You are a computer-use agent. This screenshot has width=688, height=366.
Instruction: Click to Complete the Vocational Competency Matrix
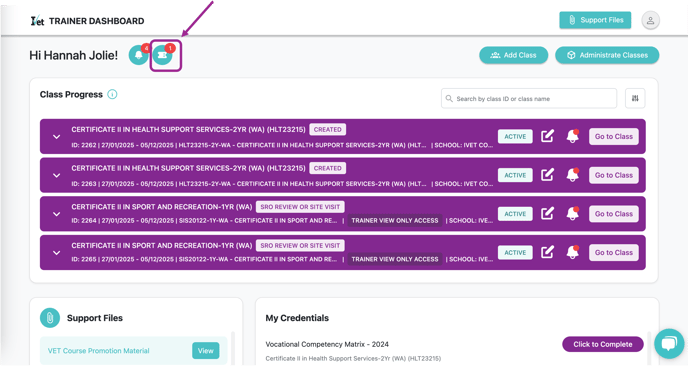[603, 344]
